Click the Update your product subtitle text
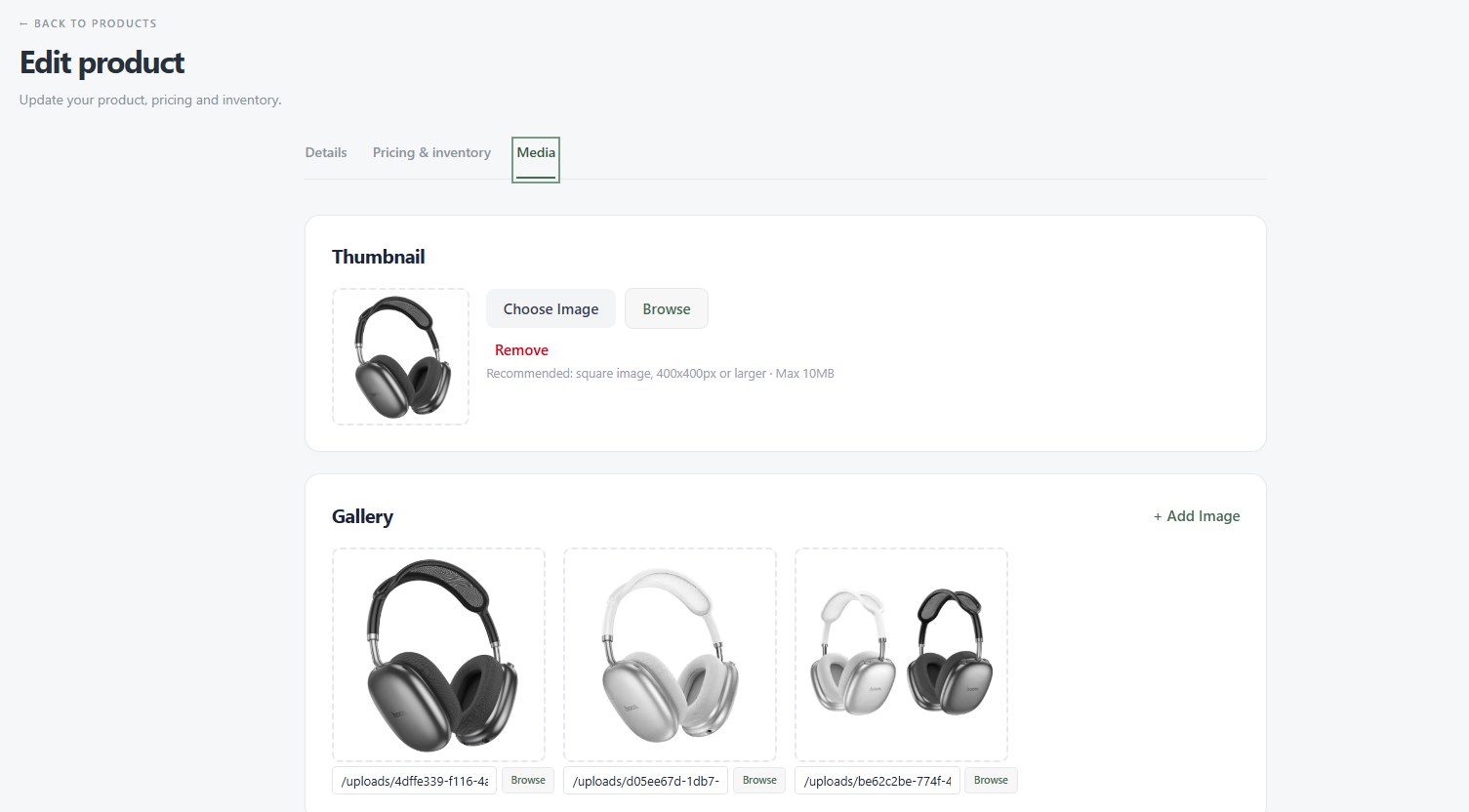The image size is (1469, 812). point(150,100)
